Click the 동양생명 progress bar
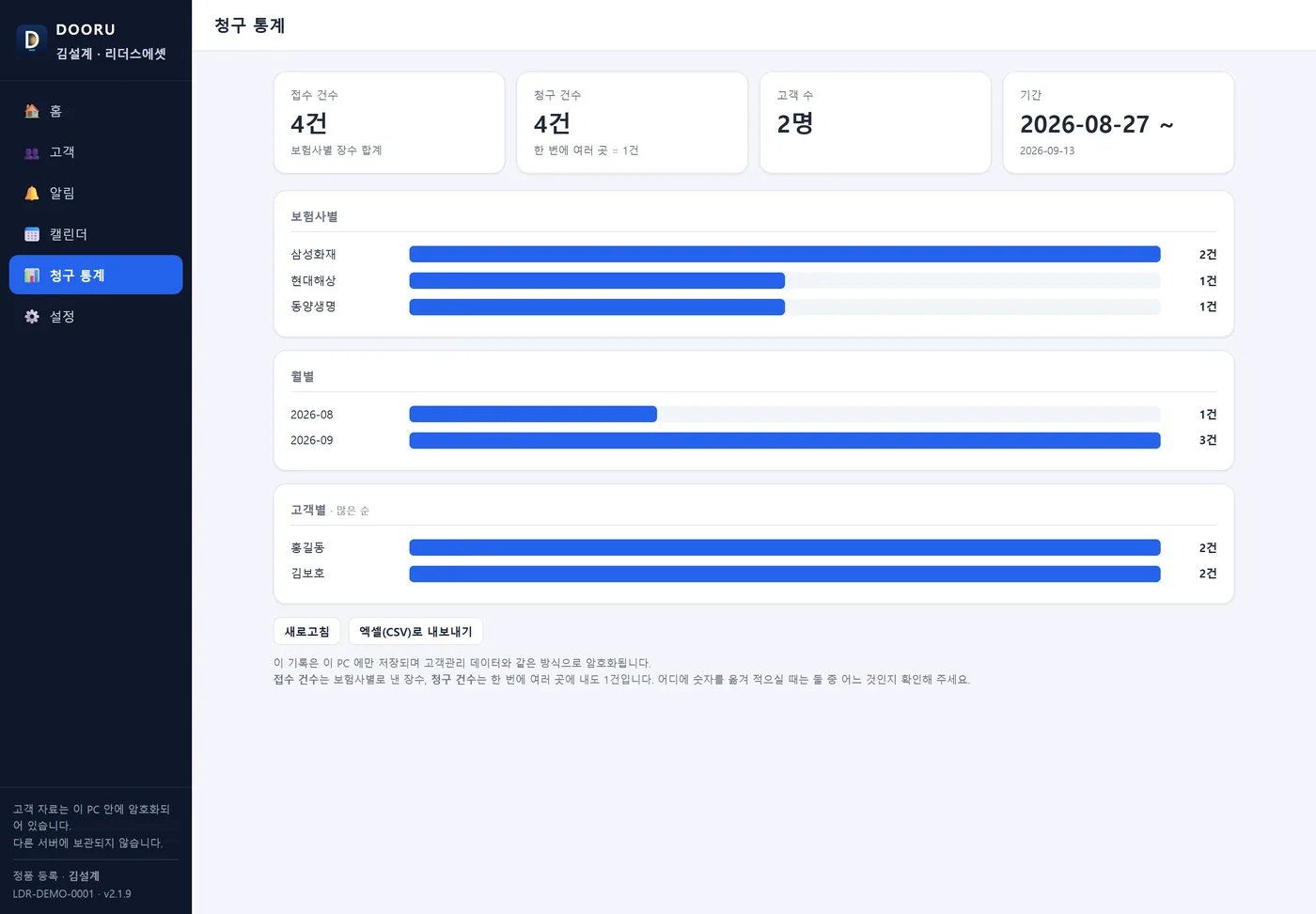The width and height of the screenshot is (1316, 914). 785,307
